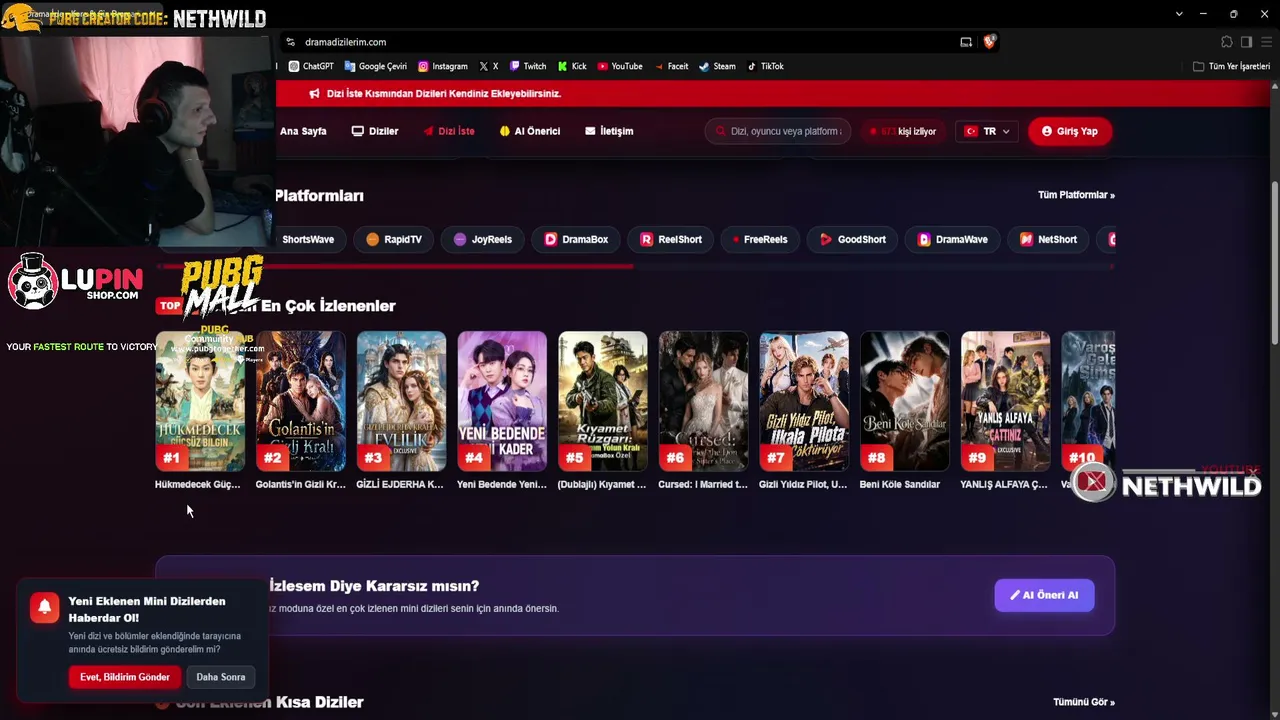Click the 'kişi izliyor' viewer counter
Image resolution: width=1280 pixels, height=720 pixels.
[x=905, y=131]
